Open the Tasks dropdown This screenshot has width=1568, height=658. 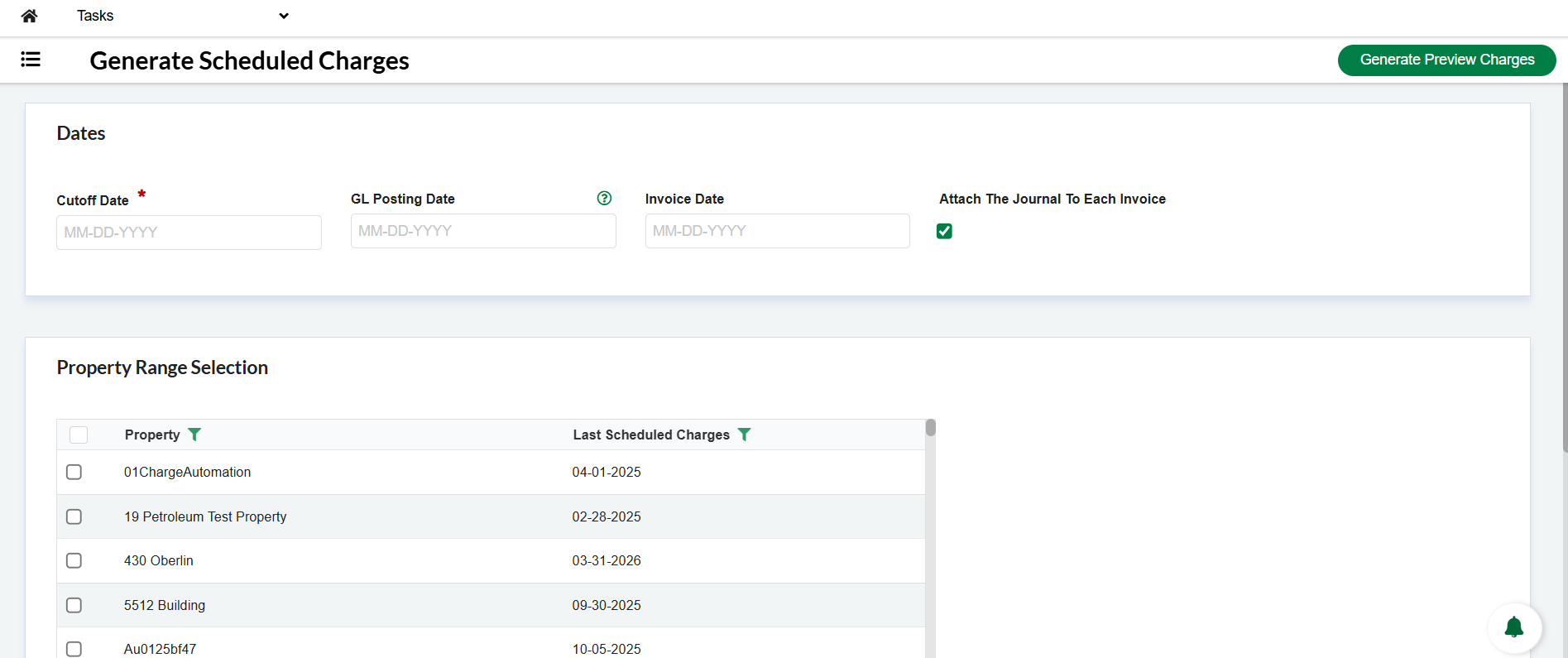[182, 16]
